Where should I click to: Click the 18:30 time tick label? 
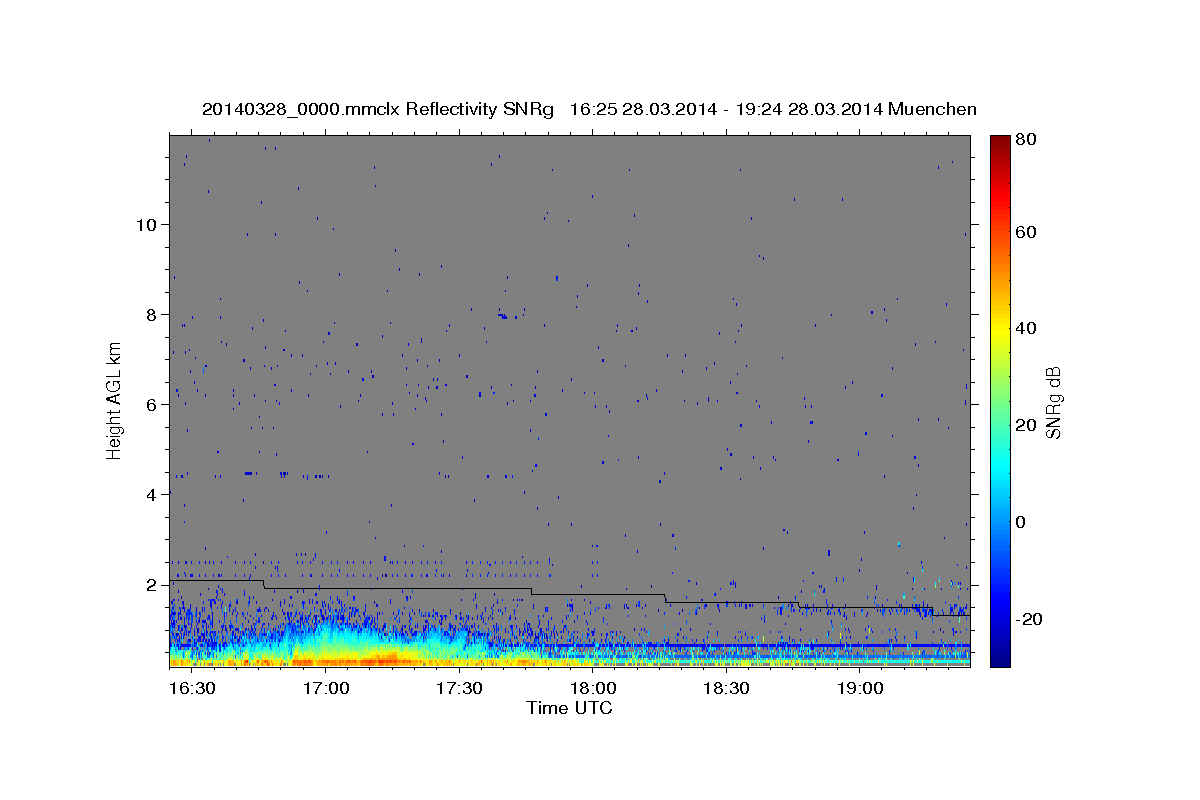click(726, 689)
